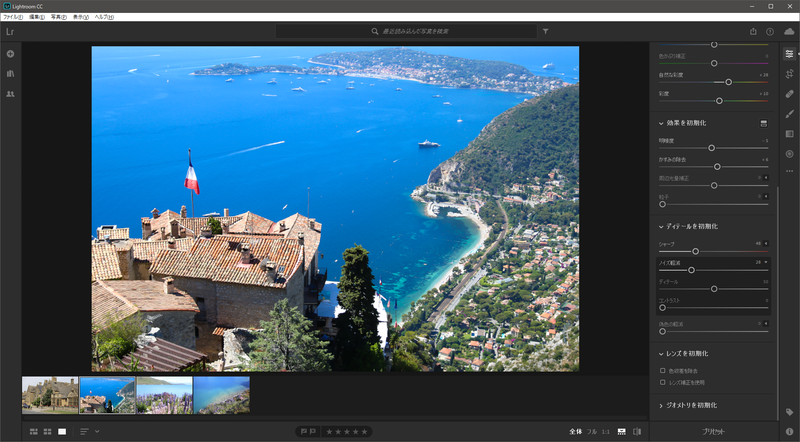Click the 自然な彩度 slider handle

729,82
